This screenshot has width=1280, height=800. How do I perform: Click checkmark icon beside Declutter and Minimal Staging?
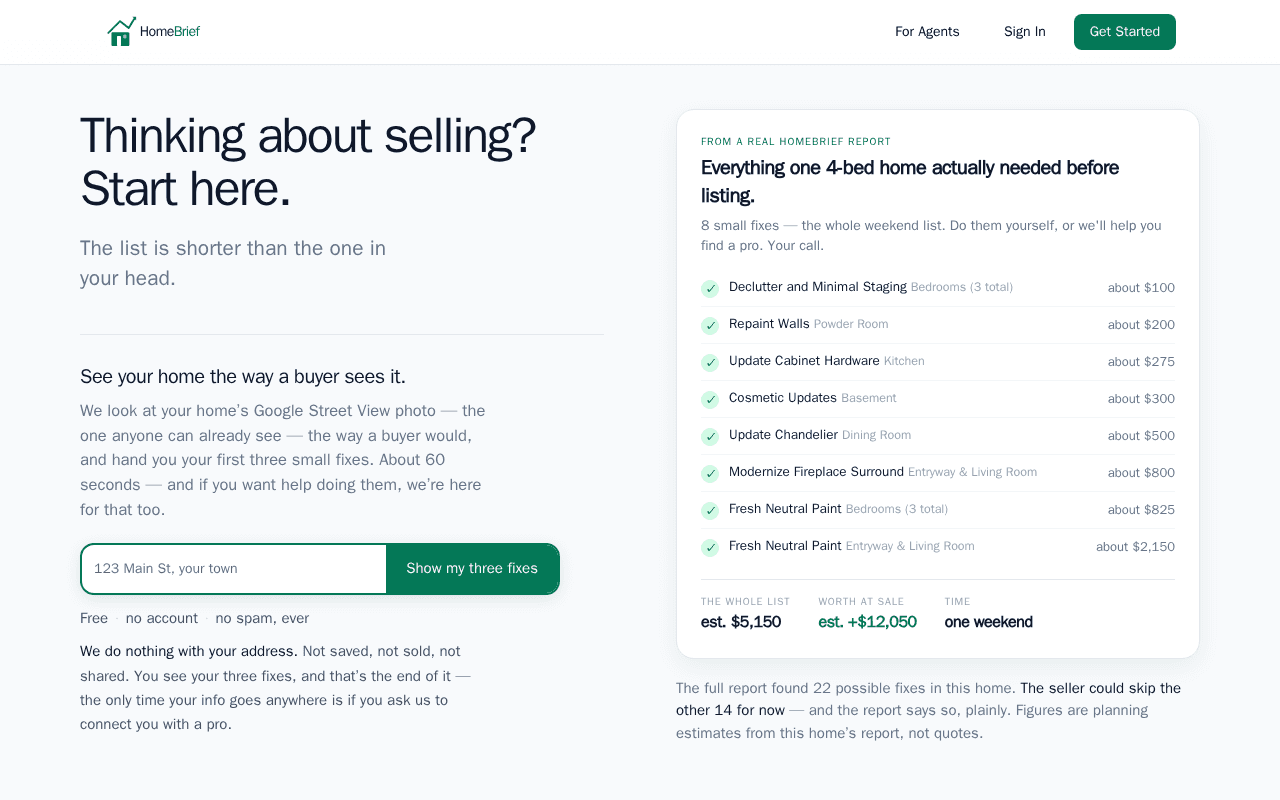pos(710,289)
